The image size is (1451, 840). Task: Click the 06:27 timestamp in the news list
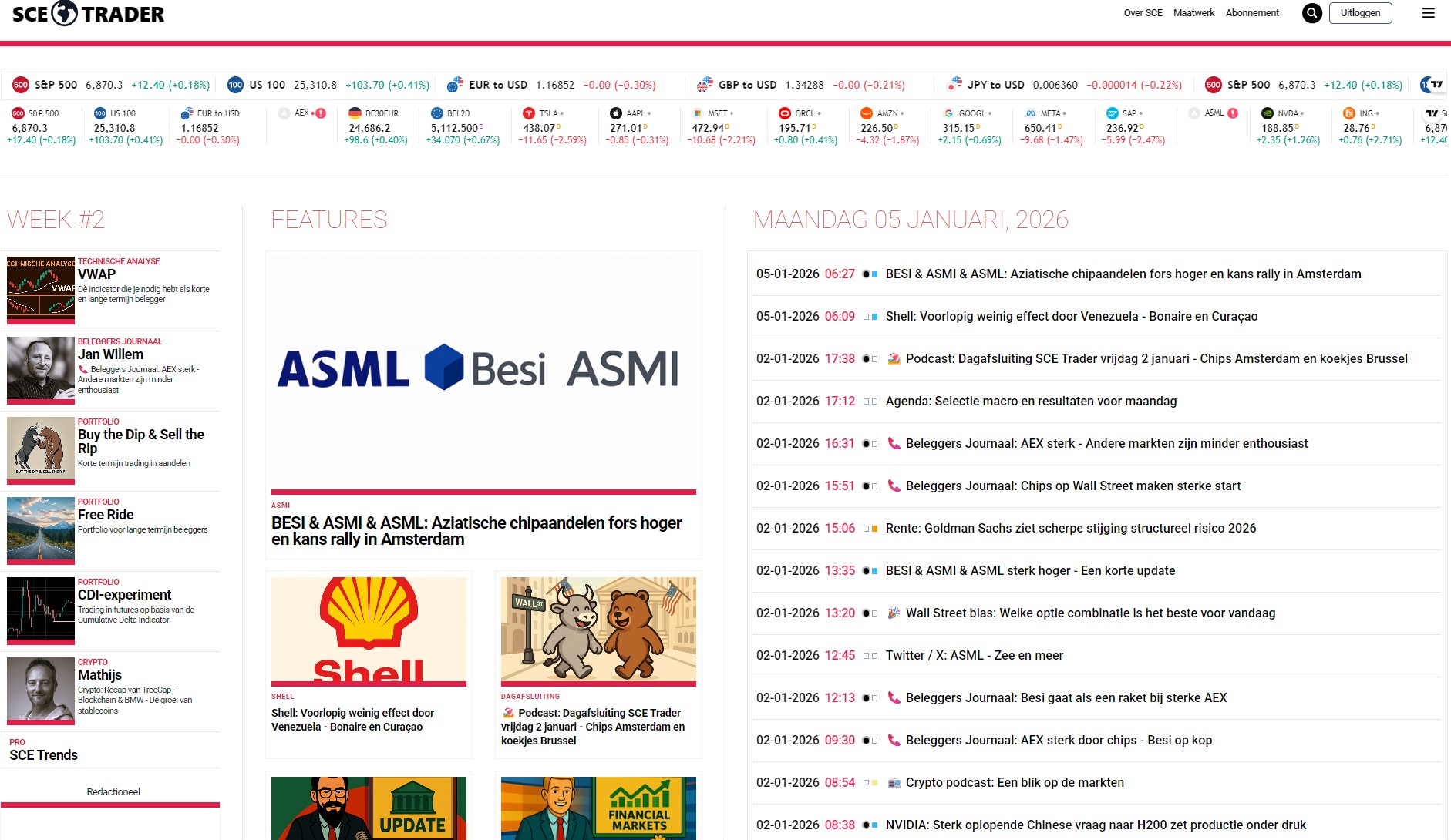(840, 274)
